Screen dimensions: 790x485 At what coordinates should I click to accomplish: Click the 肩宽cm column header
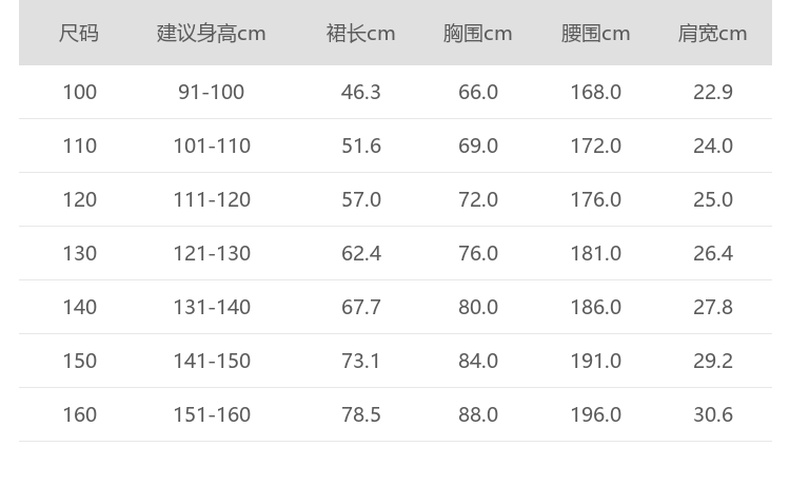pyautogui.click(x=713, y=33)
